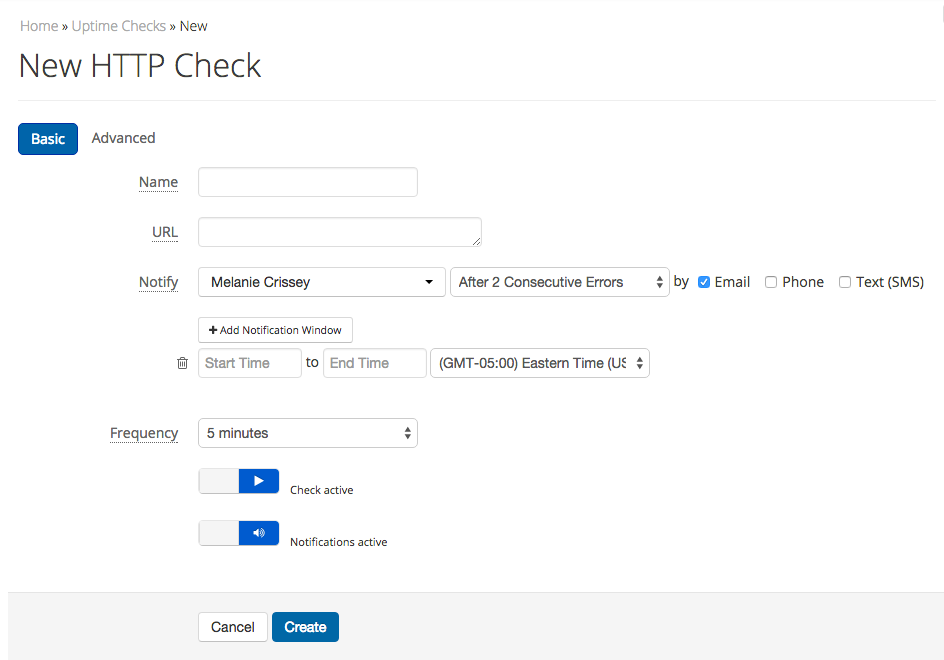The width and height of the screenshot is (944, 660).
Task: Go to Uptime Checks breadcrumb link
Action: (119, 26)
